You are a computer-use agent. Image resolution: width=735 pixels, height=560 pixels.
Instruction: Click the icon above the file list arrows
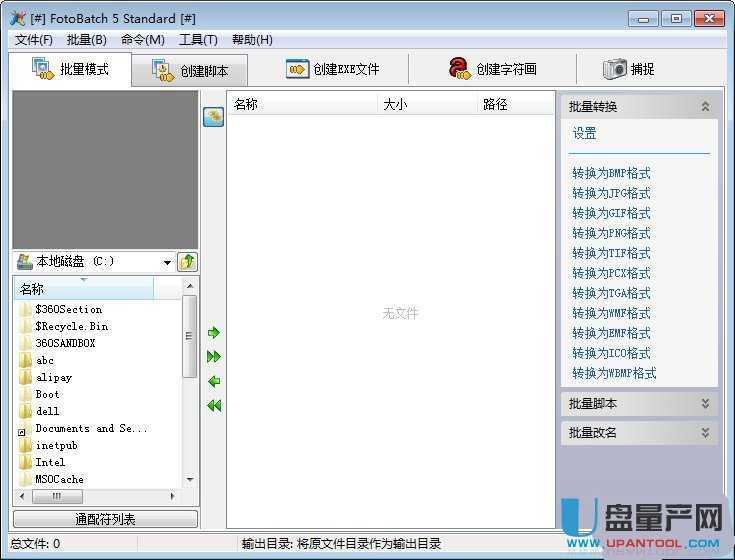(x=213, y=117)
